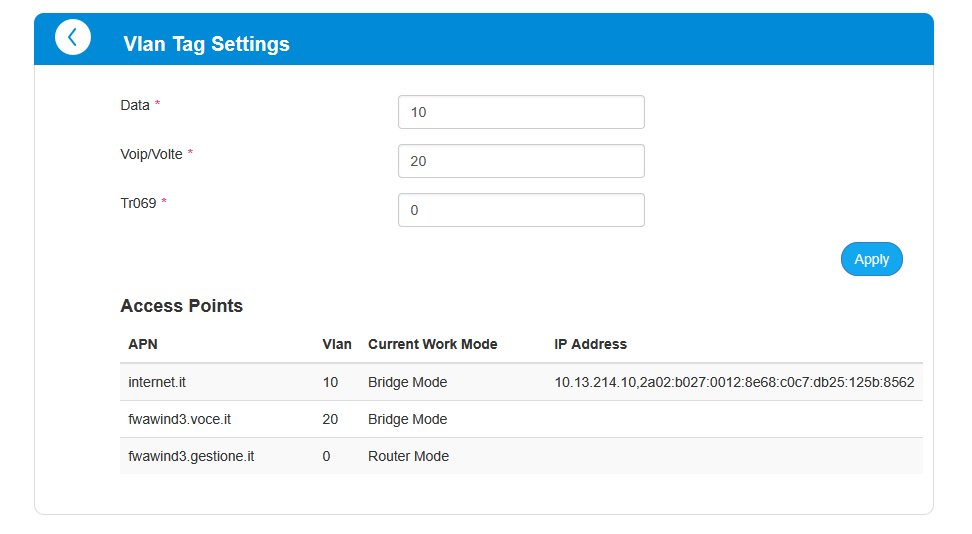Viewport: 972px width, 534px height.
Task: Click the Current Work Mode column header
Action: [x=432, y=344]
